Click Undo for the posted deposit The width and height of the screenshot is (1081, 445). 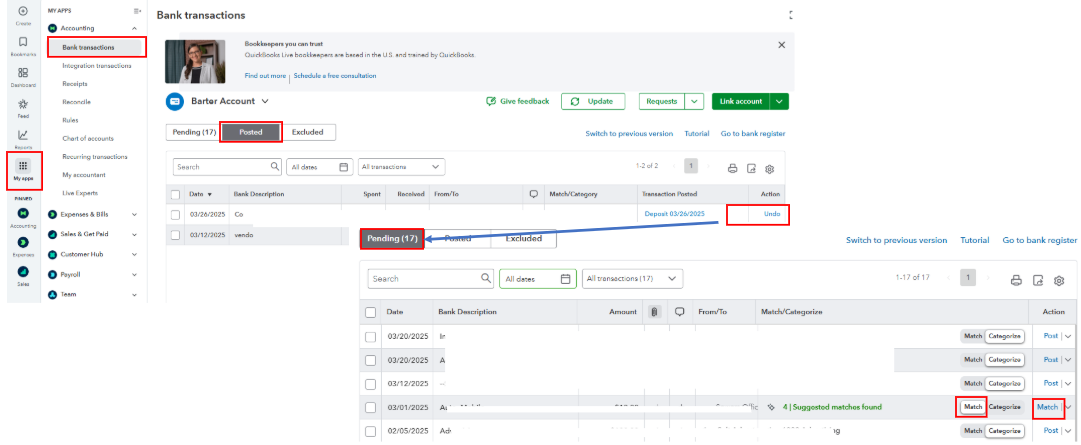pos(772,214)
